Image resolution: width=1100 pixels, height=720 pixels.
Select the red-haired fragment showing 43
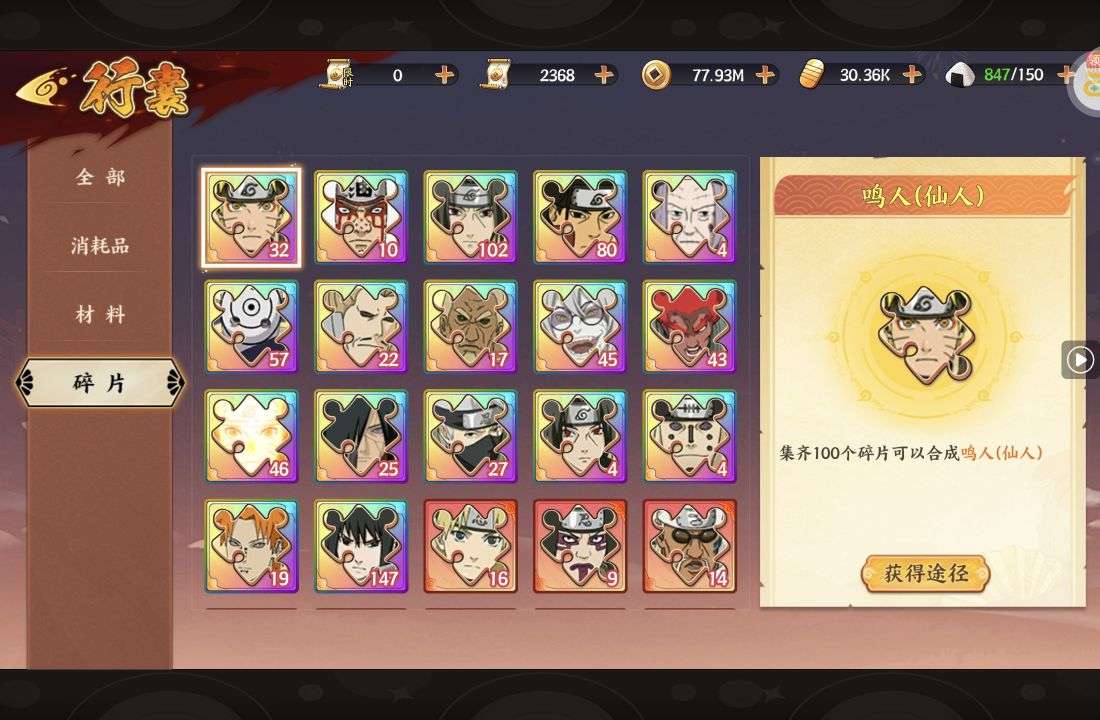[x=689, y=327]
